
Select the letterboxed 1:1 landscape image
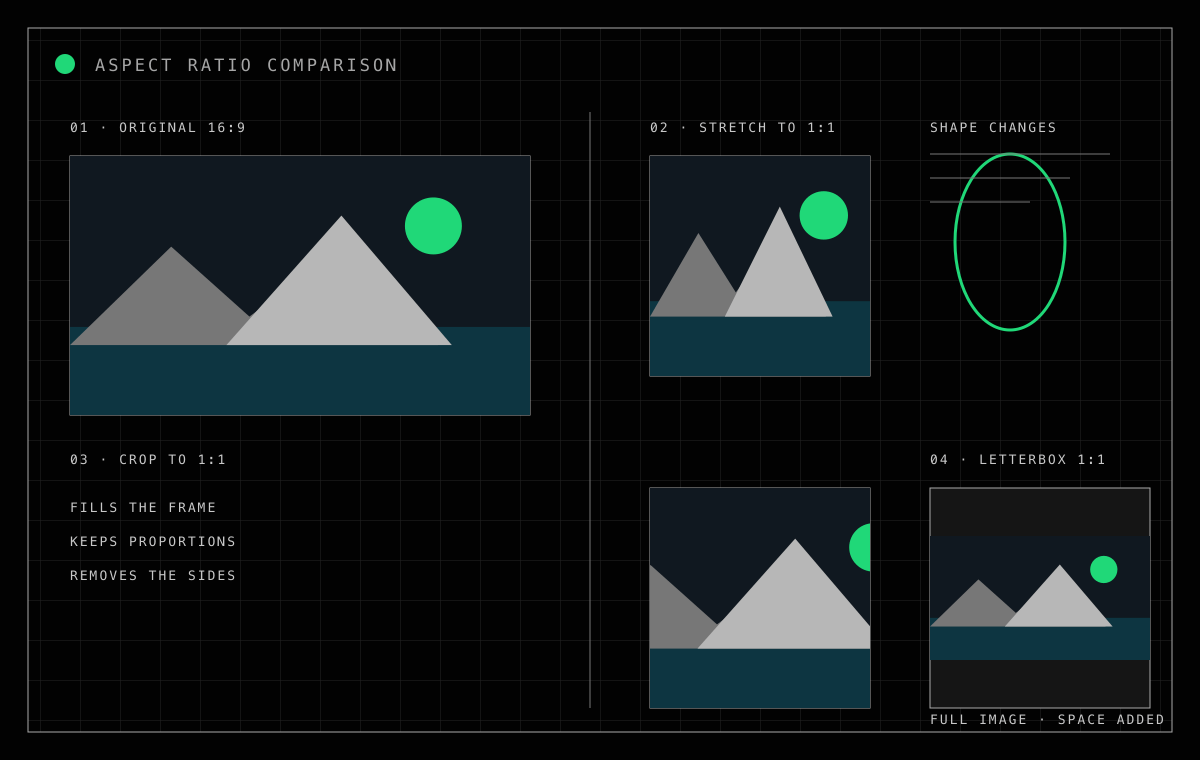pyautogui.click(x=1040, y=598)
